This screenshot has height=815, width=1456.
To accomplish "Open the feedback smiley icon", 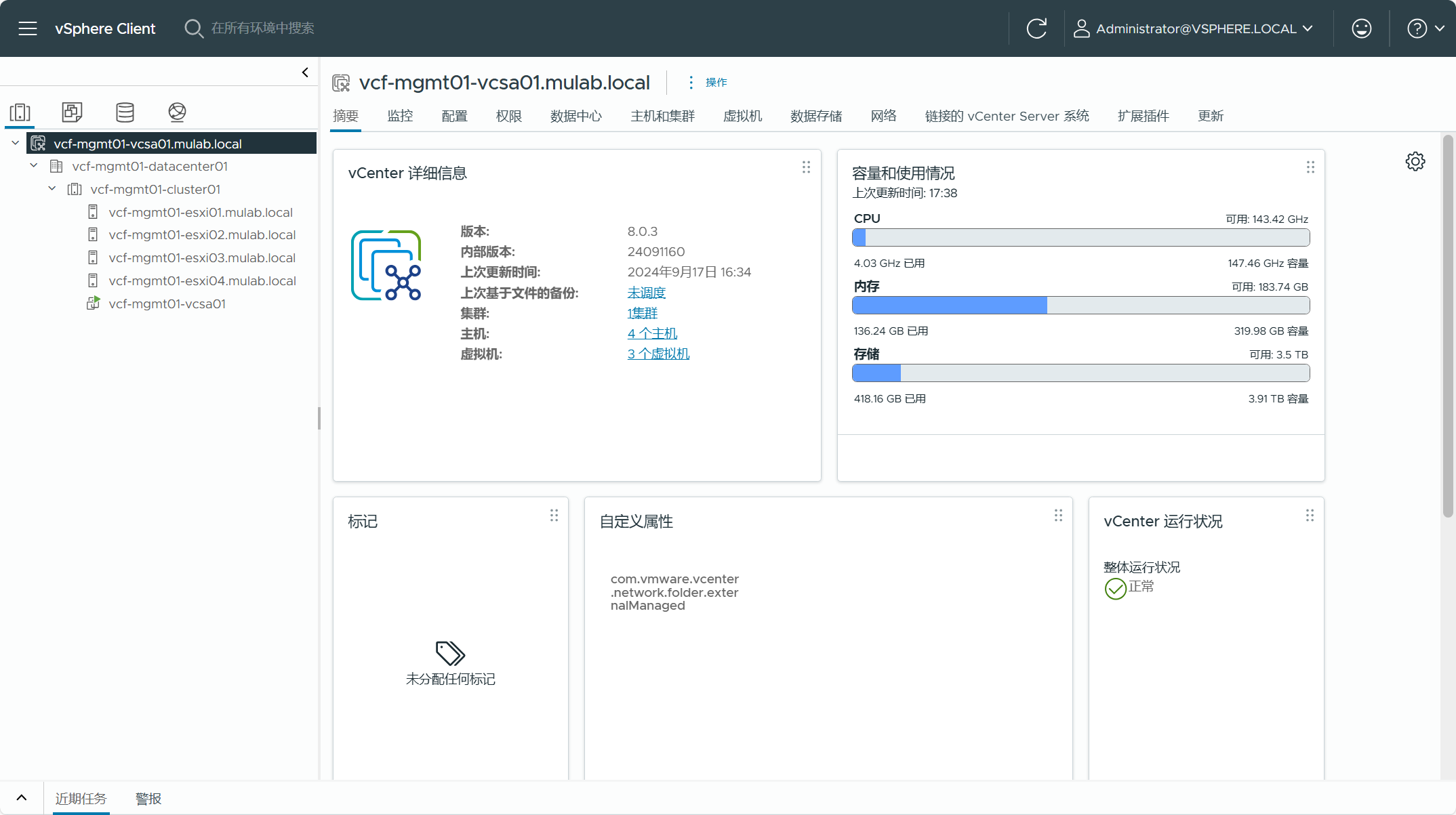I will coord(1361,28).
